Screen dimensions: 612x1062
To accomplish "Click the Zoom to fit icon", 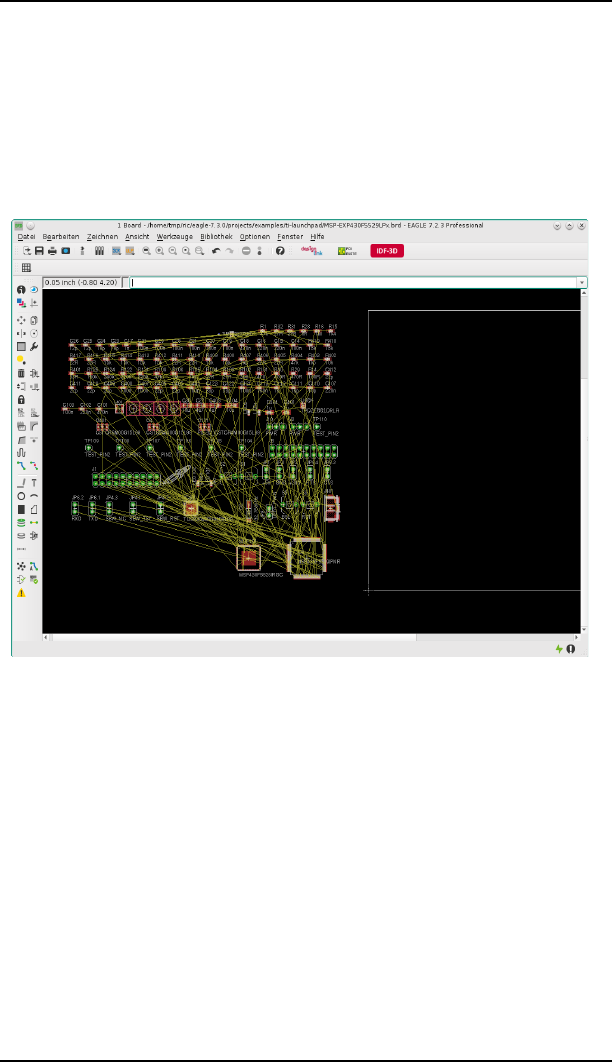I will click(x=146, y=251).
